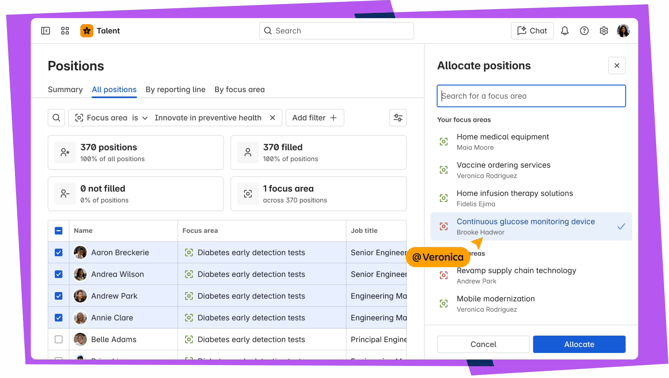Viewport: 669px width, 378px height.
Task: Toggle the select-all header checkbox
Action: pyautogui.click(x=58, y=231)
